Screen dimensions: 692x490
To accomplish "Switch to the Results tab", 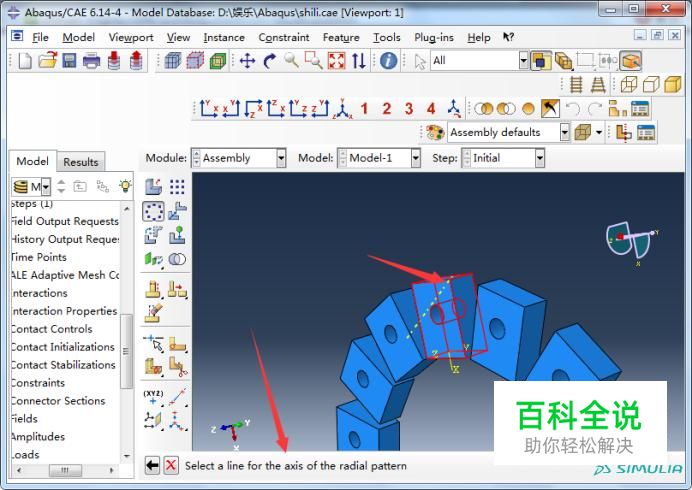I will (x=81, y=162).
